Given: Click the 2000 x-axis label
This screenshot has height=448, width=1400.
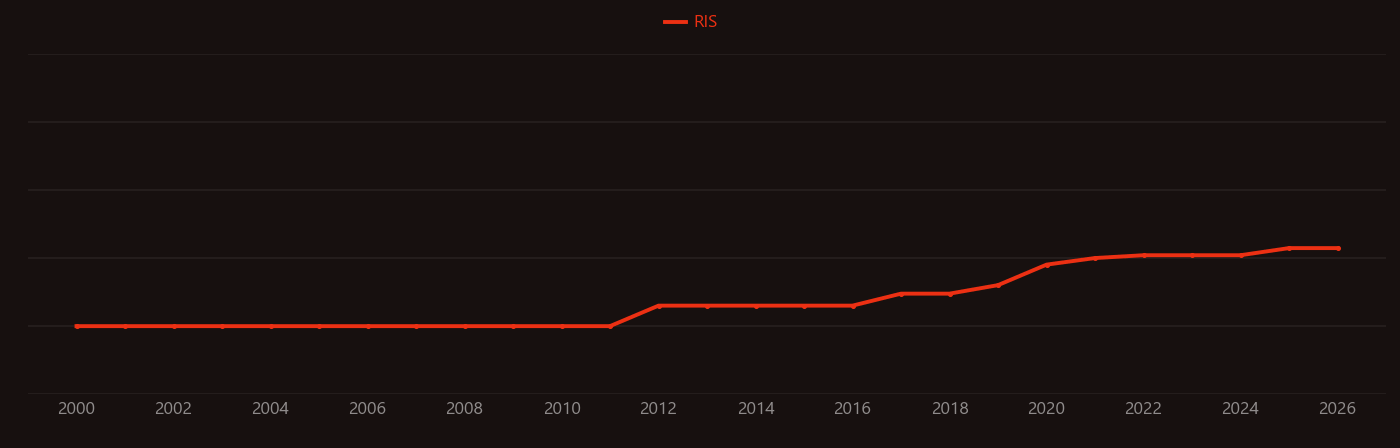Looking at the screenshot, I should [77, 409].
